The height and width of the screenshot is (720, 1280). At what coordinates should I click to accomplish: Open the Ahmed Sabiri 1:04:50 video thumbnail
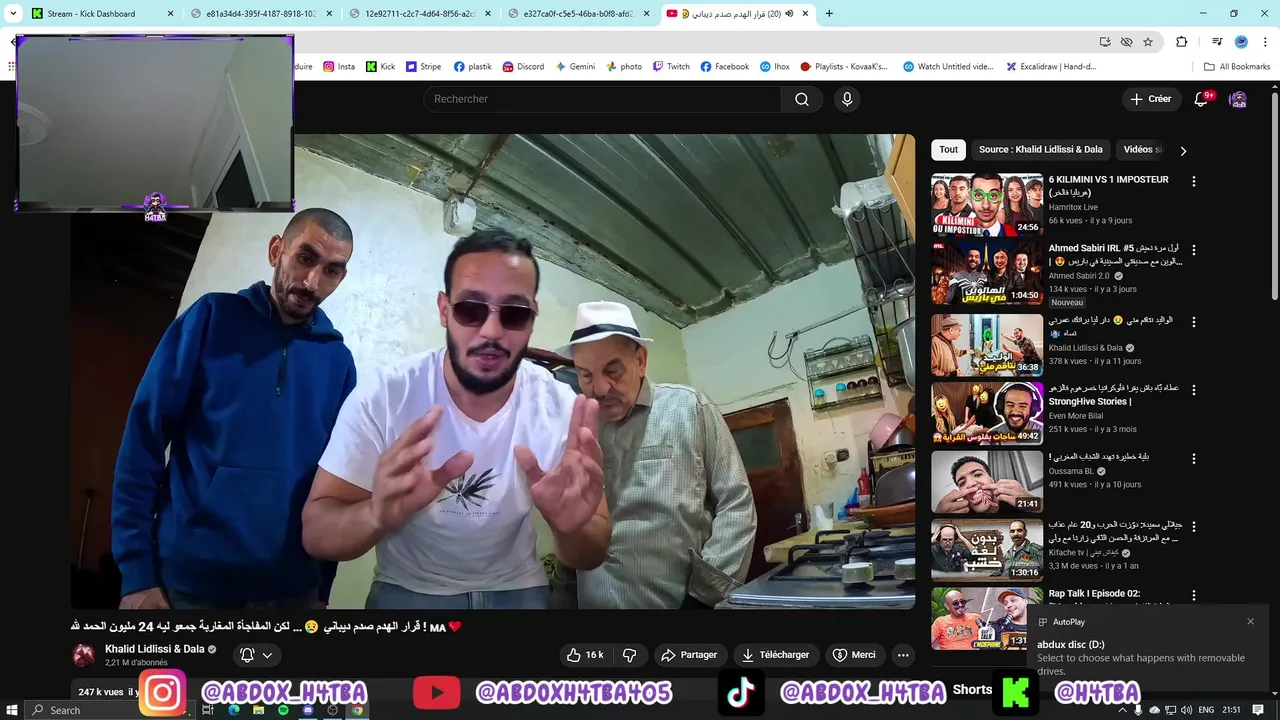coord(987,274)
